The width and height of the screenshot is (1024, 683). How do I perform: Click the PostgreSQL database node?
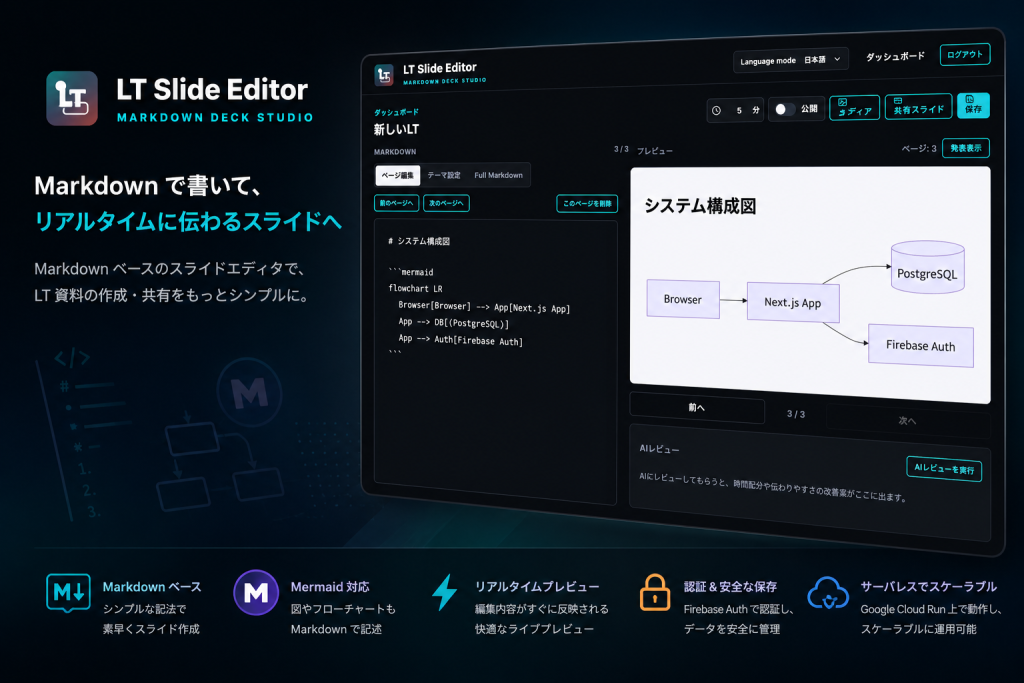coord(927,268)
